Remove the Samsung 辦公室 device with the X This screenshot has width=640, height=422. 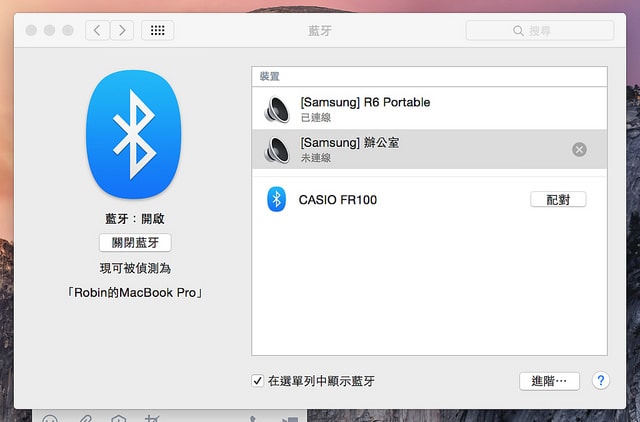[x=579, y=150]
